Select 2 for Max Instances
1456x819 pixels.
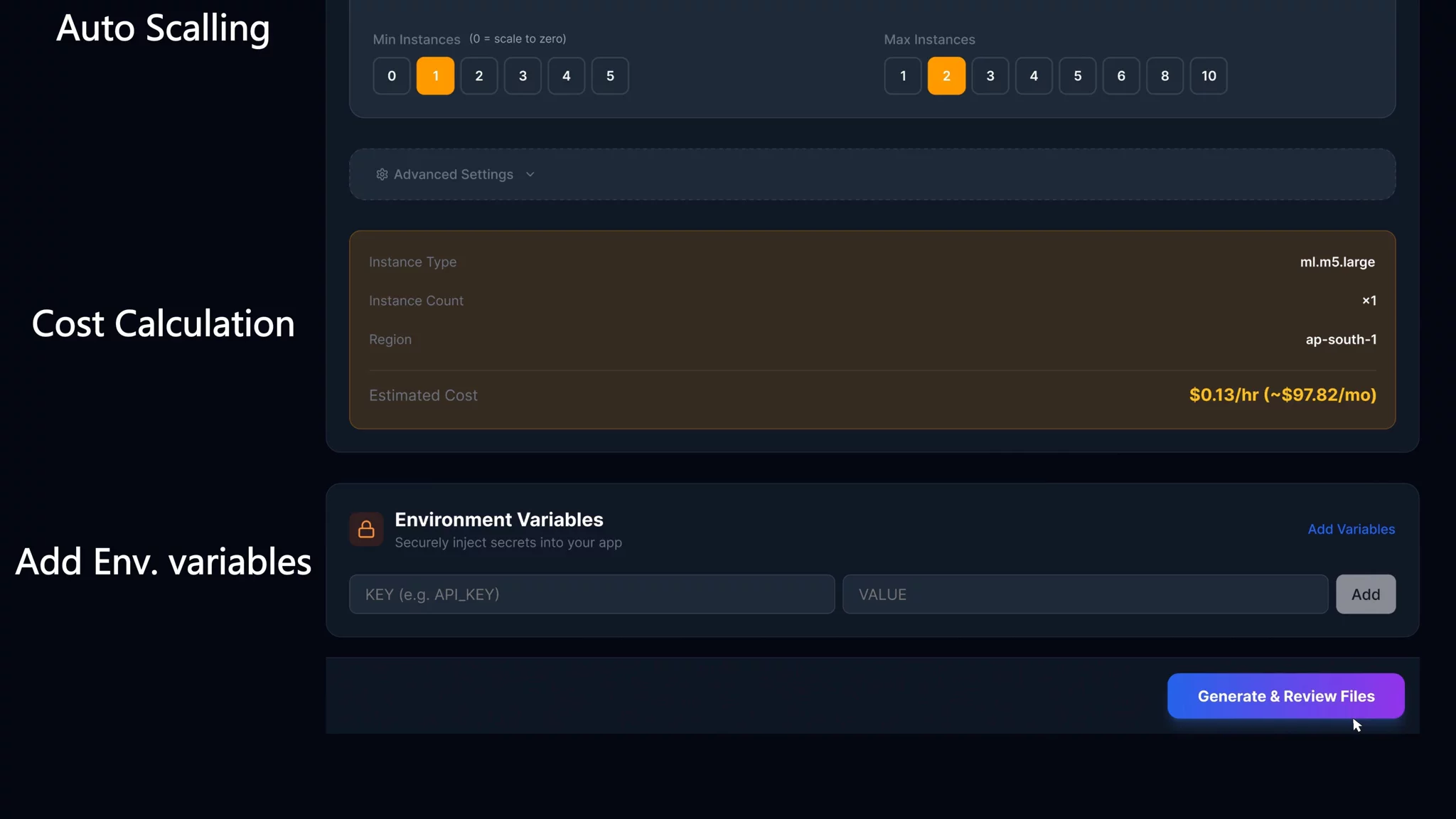coord(946,75)
